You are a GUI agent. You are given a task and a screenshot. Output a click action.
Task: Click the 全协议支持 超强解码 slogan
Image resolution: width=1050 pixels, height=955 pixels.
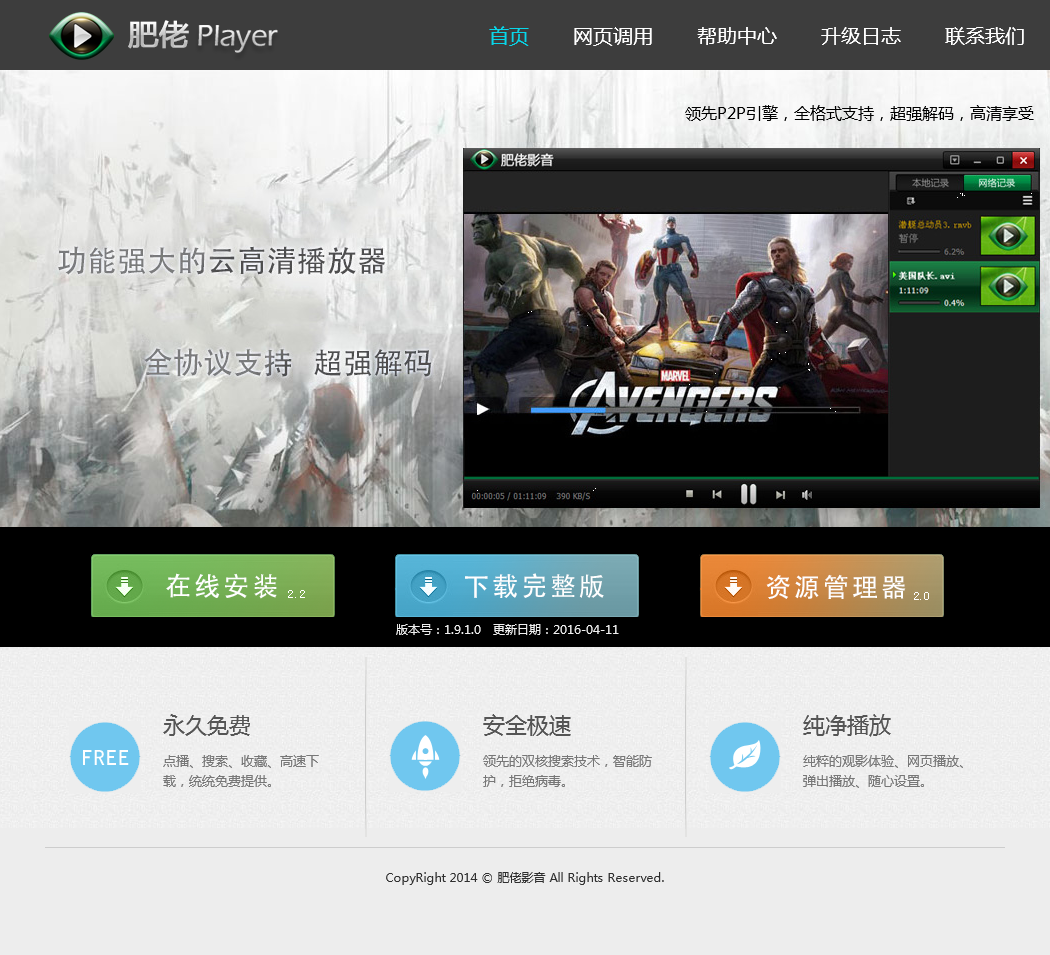click(288, 364)
